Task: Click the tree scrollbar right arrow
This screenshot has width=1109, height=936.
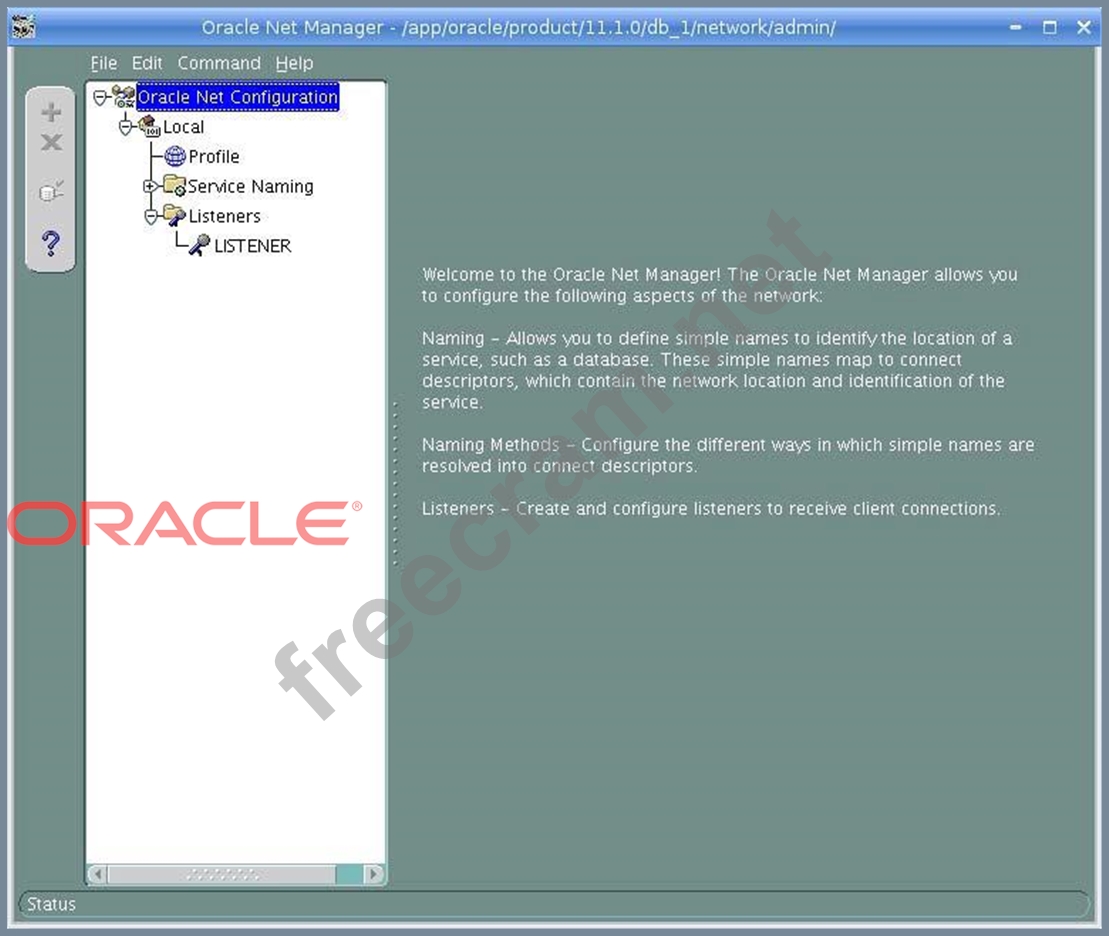Action: click(x=374, y=874)
